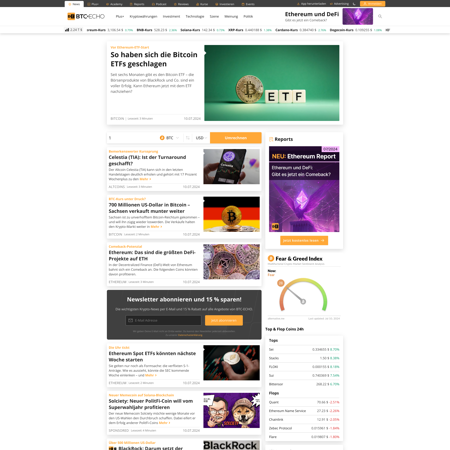Click the E-Mail-Adresse newsletter input
Image resolution: width=450 pixels, height=450 pixels.
163,320
